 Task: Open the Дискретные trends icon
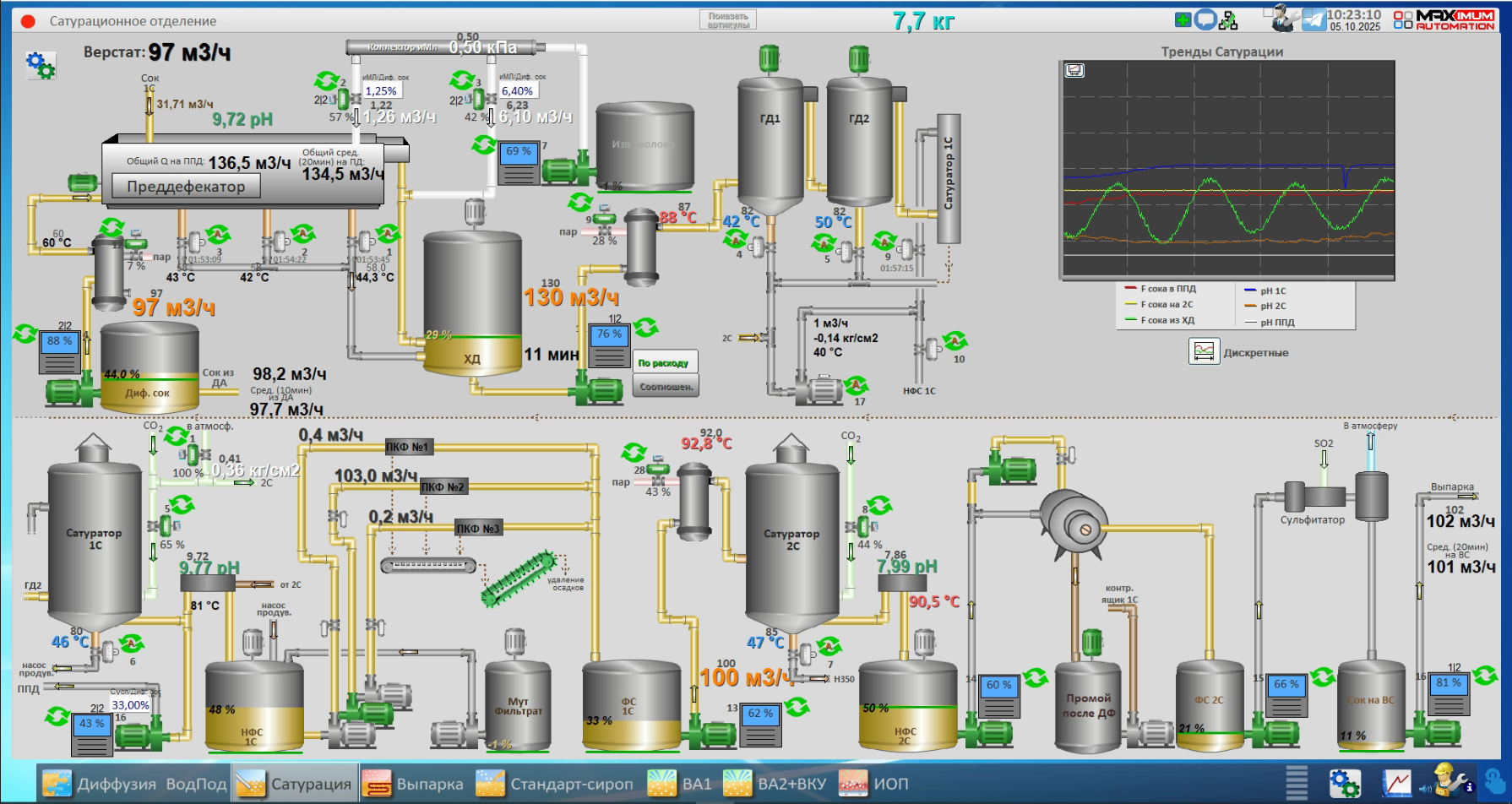tap(1204, 351)
